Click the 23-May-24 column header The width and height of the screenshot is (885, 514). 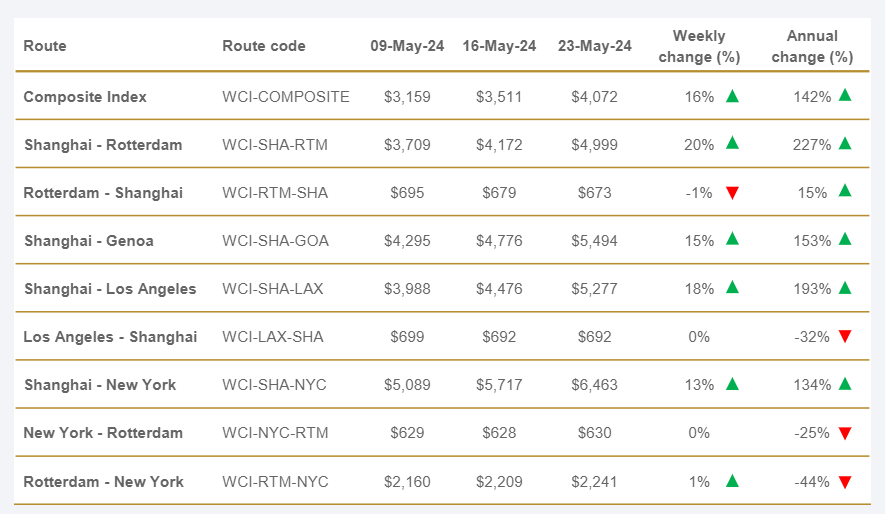pos(595,46)
